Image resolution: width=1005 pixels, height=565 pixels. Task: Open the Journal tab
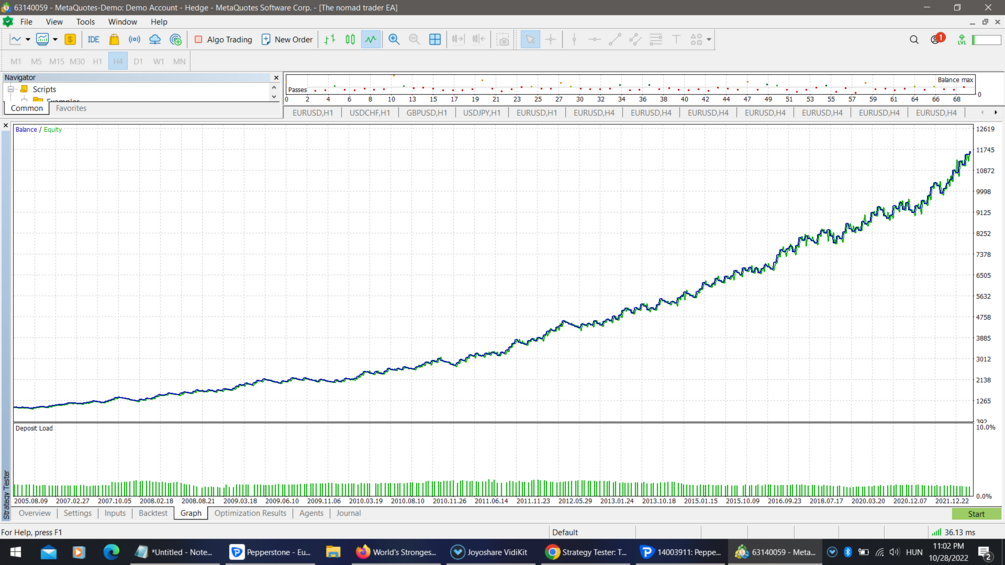[349, 513]
